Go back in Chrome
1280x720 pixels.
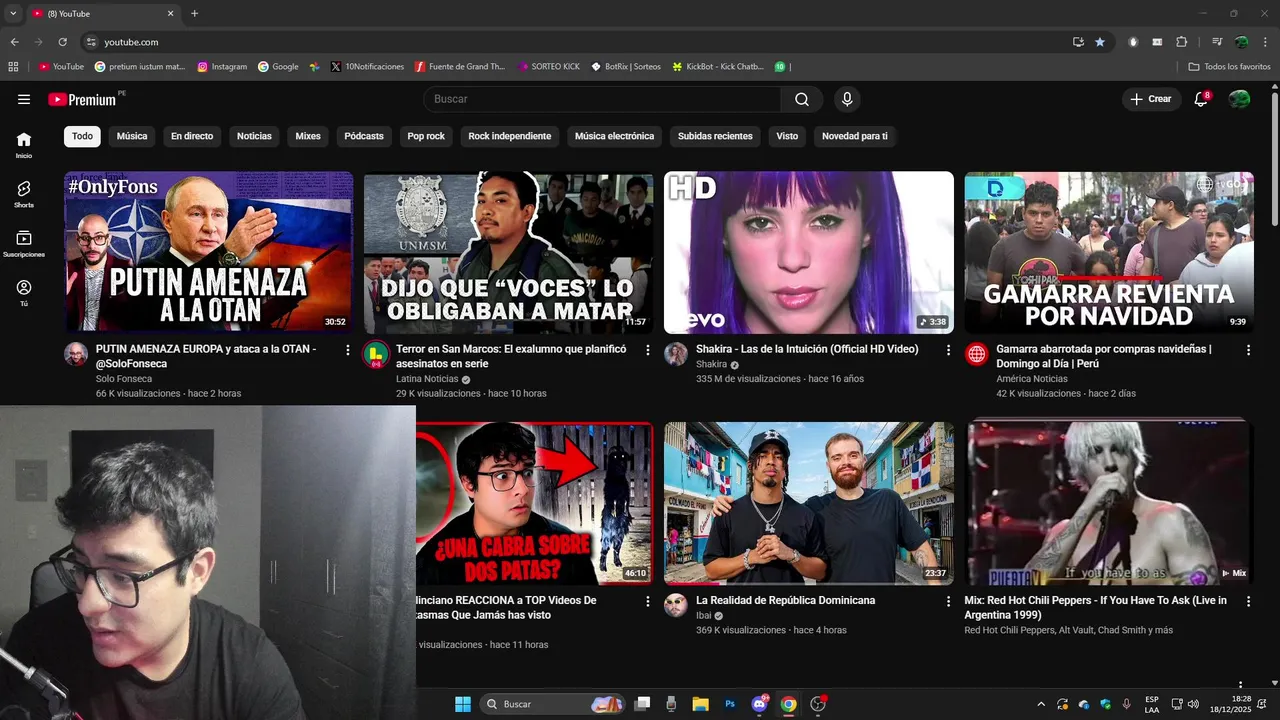(15, 42)
